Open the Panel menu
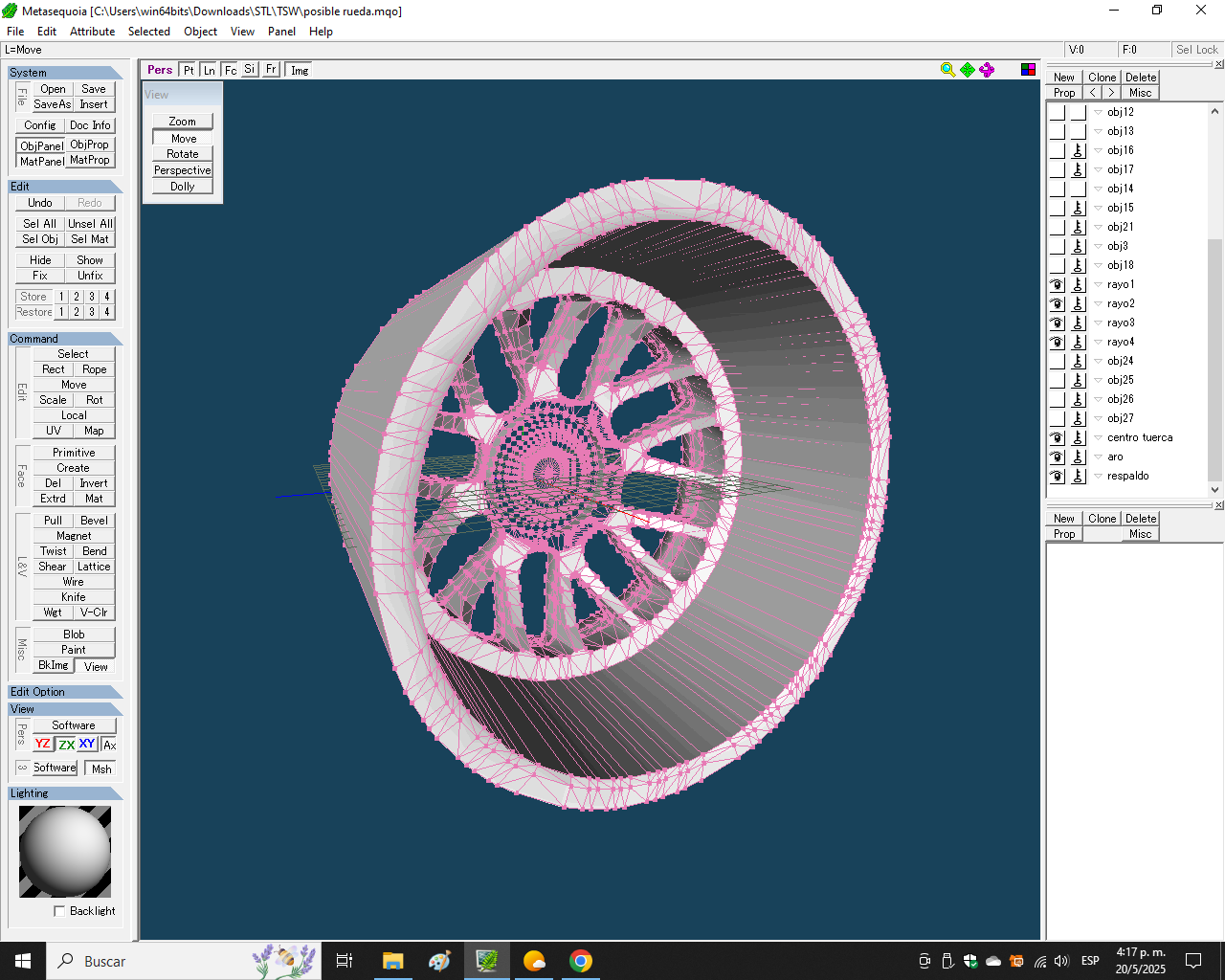The width and height of the screenshot is (1225, 980). (x=281, y=32)
